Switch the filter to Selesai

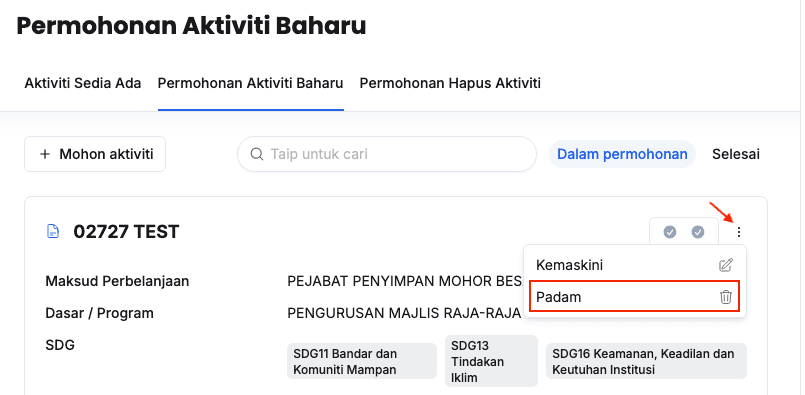(736, 154)
